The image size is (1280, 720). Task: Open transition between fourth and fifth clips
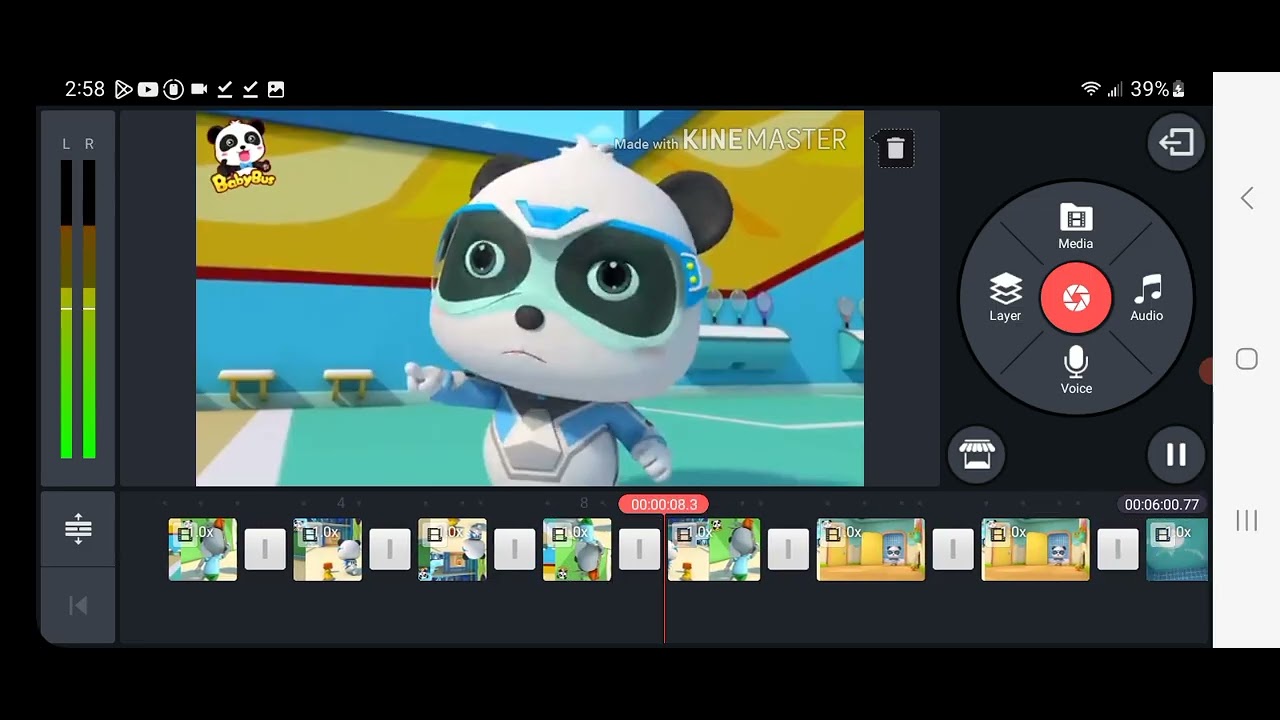pyautogui.click(x=640, y=549)
